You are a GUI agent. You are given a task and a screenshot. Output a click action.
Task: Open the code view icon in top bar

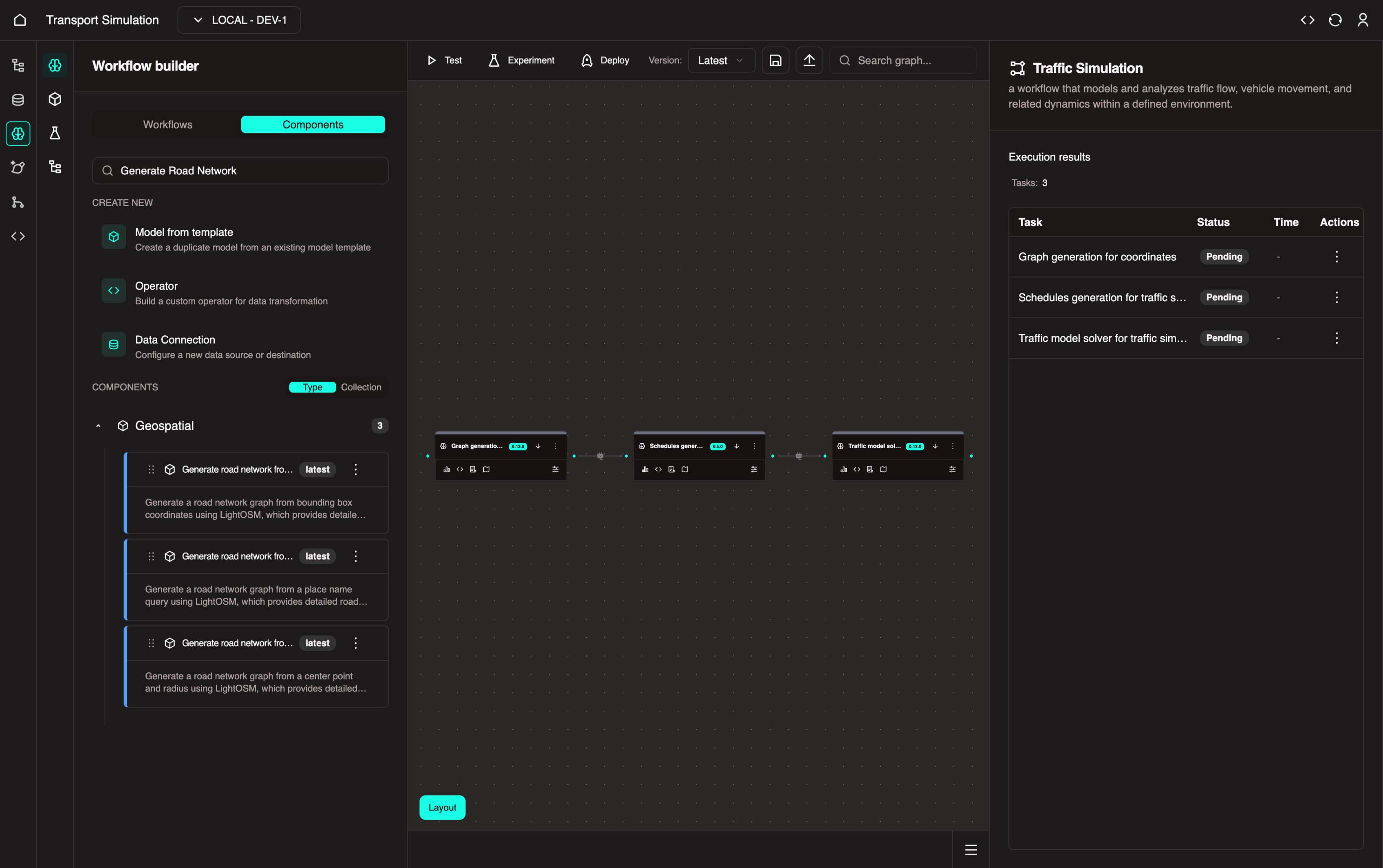[x=1307, y=20]
